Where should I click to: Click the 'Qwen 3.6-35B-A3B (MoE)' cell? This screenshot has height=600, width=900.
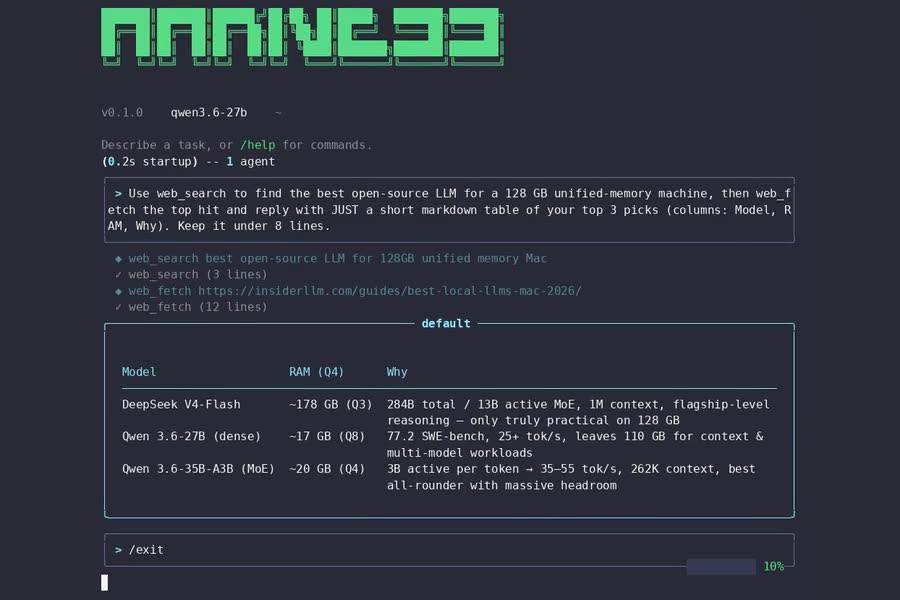198,469
